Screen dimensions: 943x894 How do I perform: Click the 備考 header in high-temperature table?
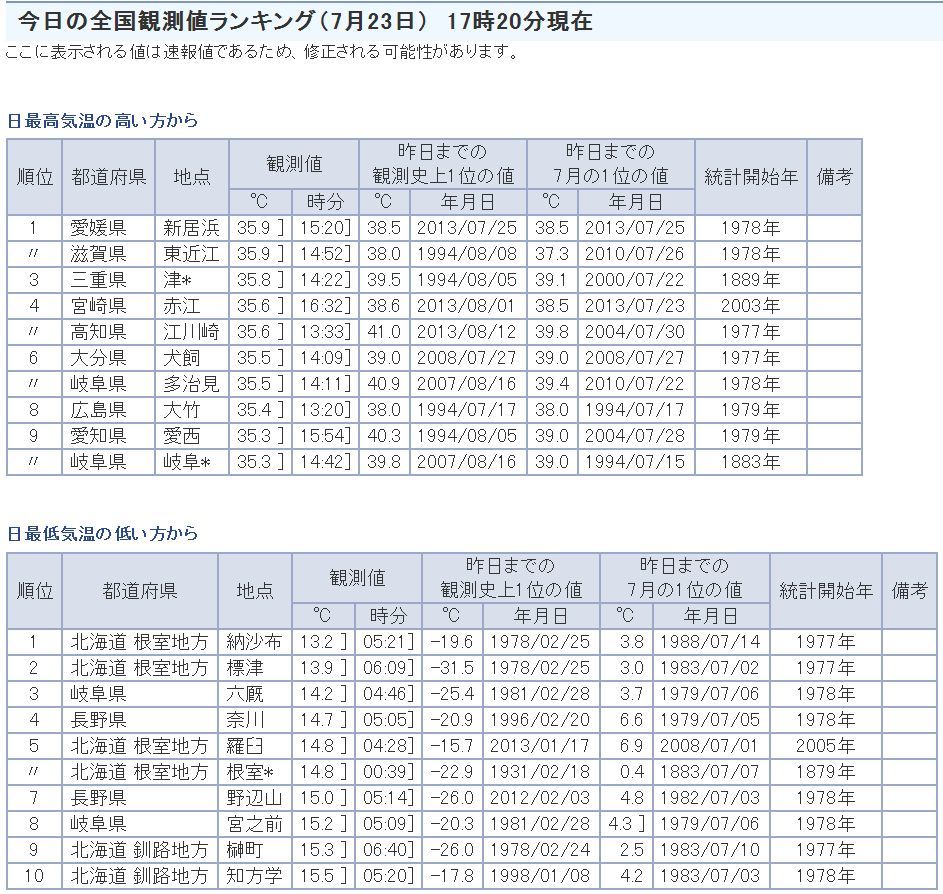pos(834,177)
